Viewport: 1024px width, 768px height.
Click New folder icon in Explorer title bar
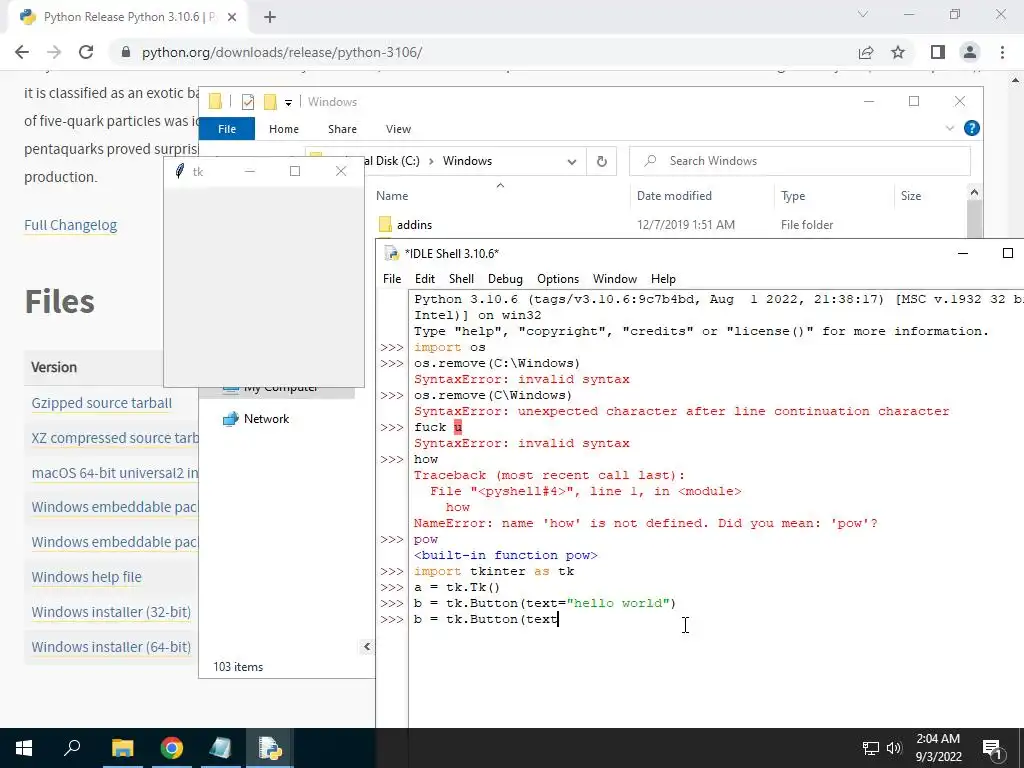click(x=270, y=102)
